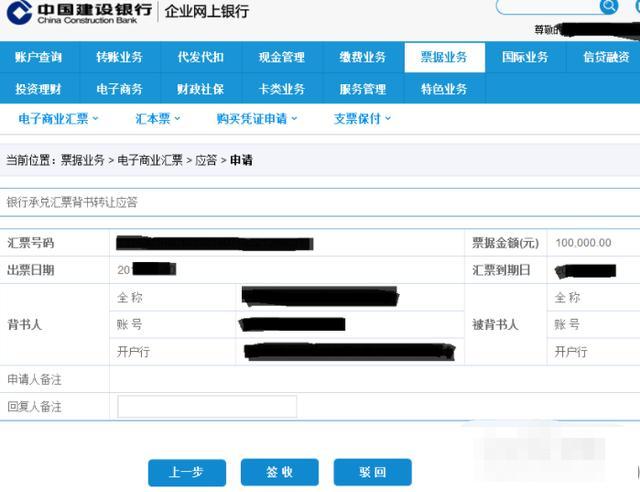Focus the 回复人备注 input field
This screenshot has height=492, width=640.
click(x=207, y=406)
